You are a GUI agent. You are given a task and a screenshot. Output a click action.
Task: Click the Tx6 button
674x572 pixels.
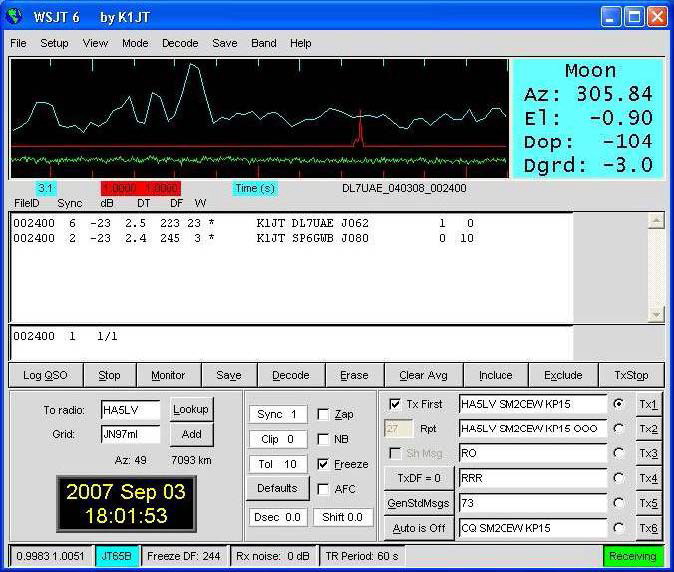coord(648,528)
